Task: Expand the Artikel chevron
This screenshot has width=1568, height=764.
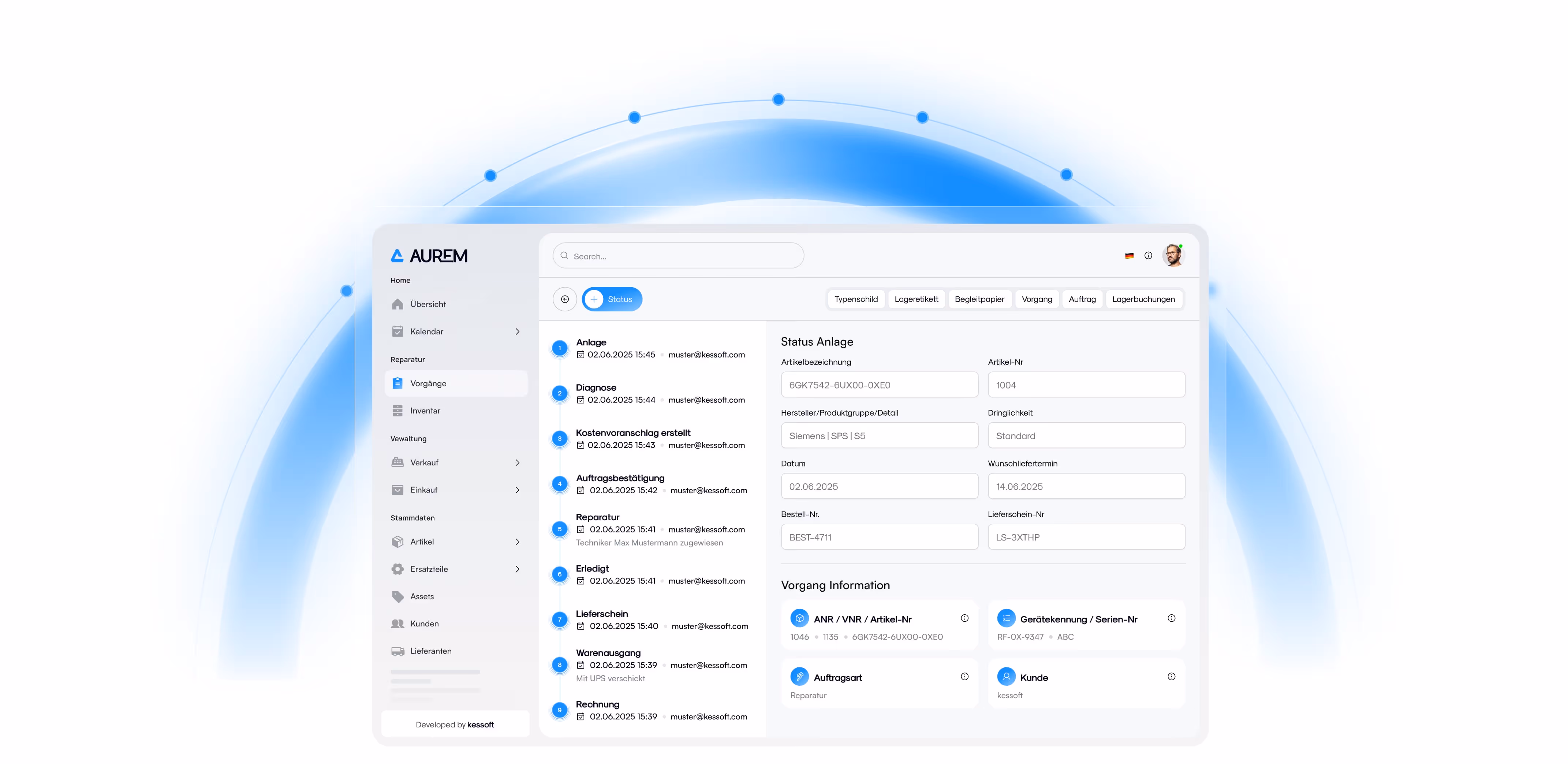Action: click(x=518, y=542)
